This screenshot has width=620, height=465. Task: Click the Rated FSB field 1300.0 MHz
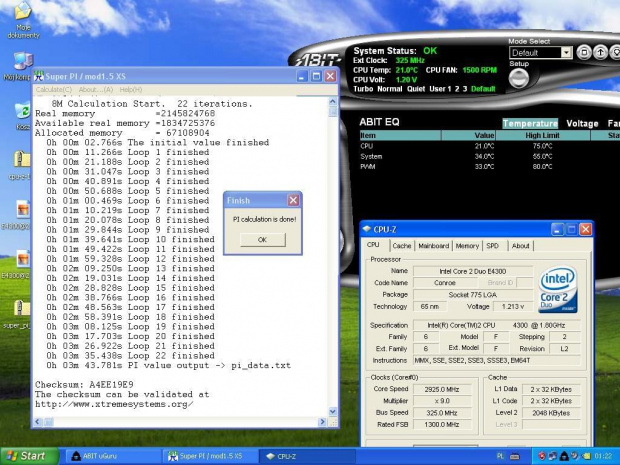pyautogui.click(x=442, y=425)
